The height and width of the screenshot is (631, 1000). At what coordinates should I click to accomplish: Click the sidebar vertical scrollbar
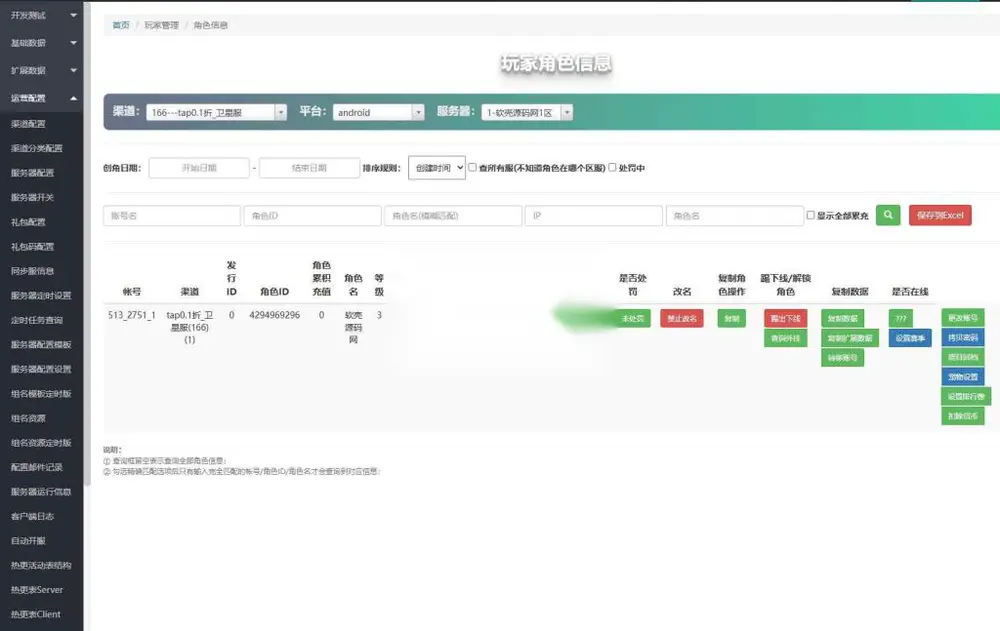pyautogui.click(x=87, y=242)
